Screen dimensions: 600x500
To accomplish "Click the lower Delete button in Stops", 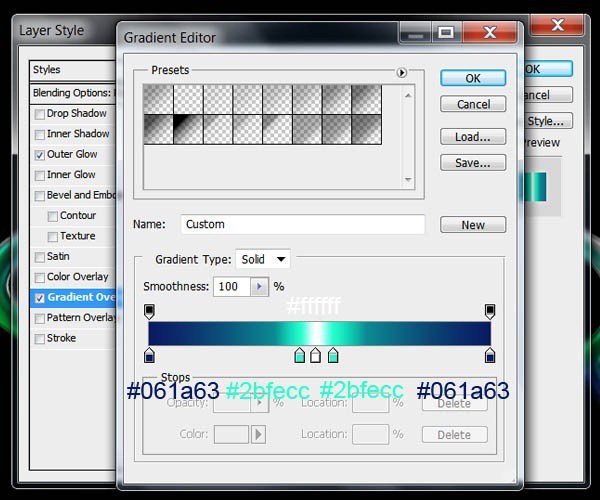I will click(455, 435).
